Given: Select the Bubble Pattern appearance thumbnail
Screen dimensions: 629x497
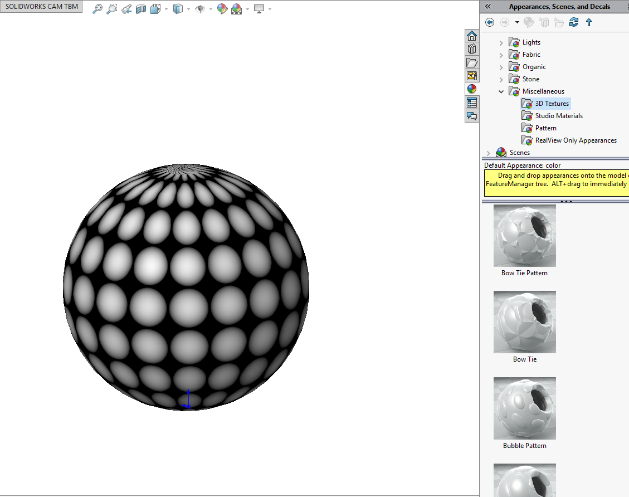Looking at the screenshot, I should pyautogui.click(x=524, y=408).
